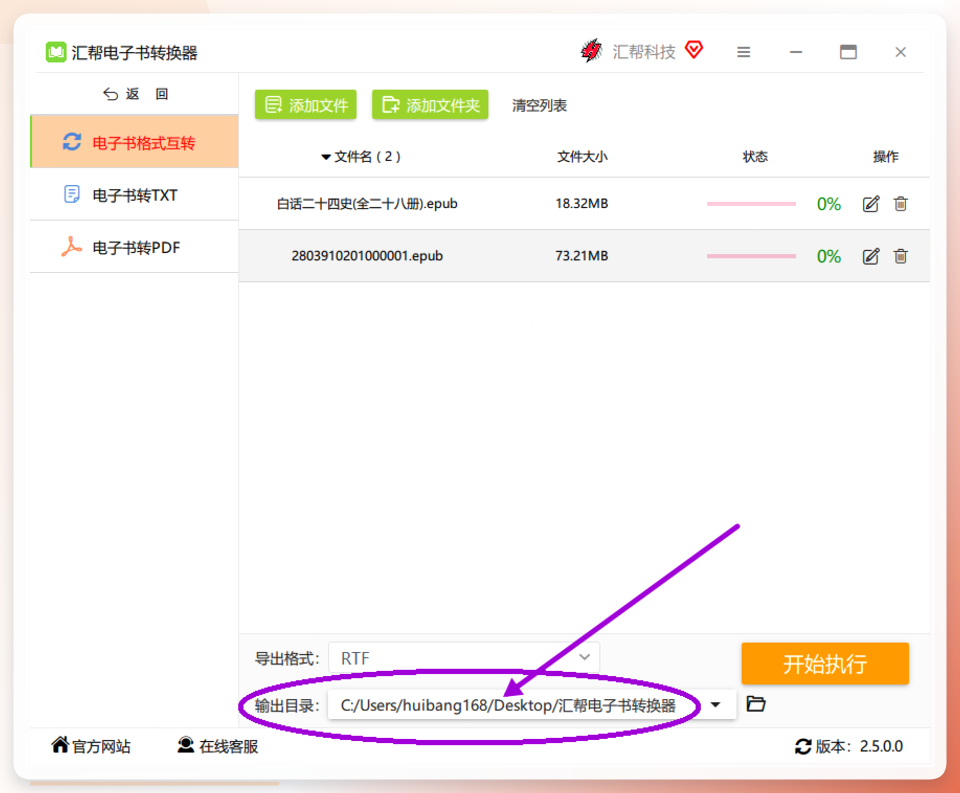Delete the 白话二十四史 file entry
Screen dimensions: 960x793
tap(900, 204)
